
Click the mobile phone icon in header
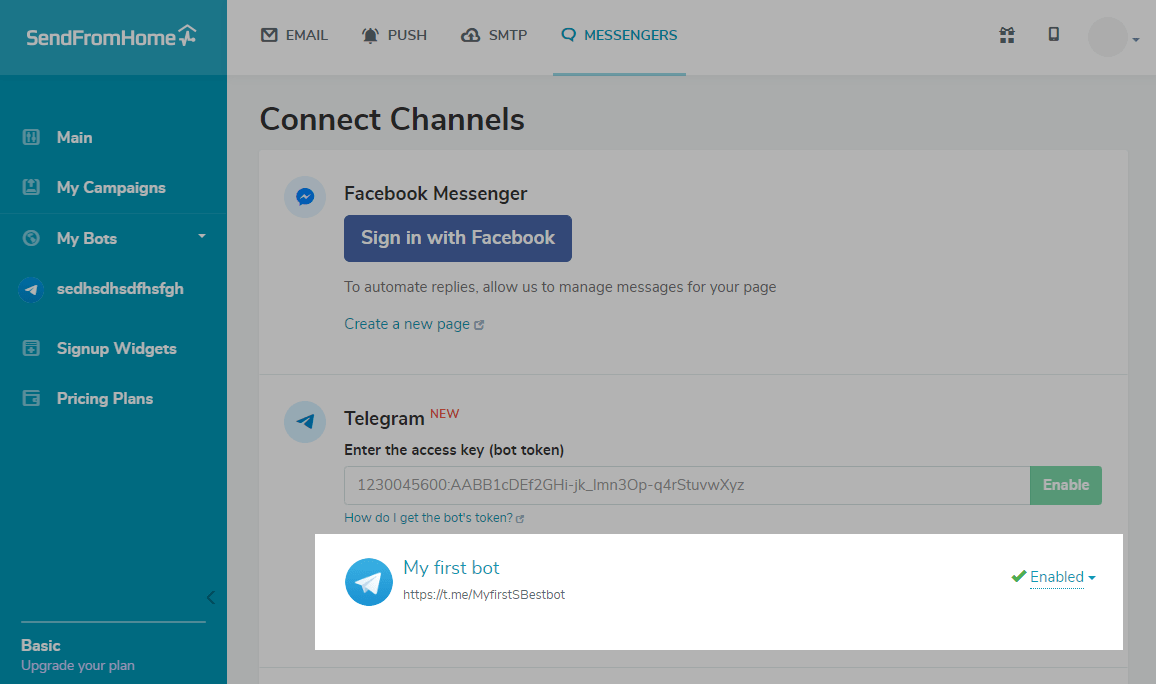pos(1053,35)
